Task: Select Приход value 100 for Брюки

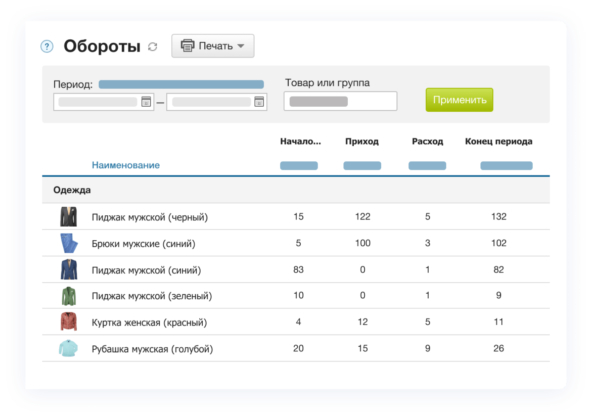Action: [362, 243]
